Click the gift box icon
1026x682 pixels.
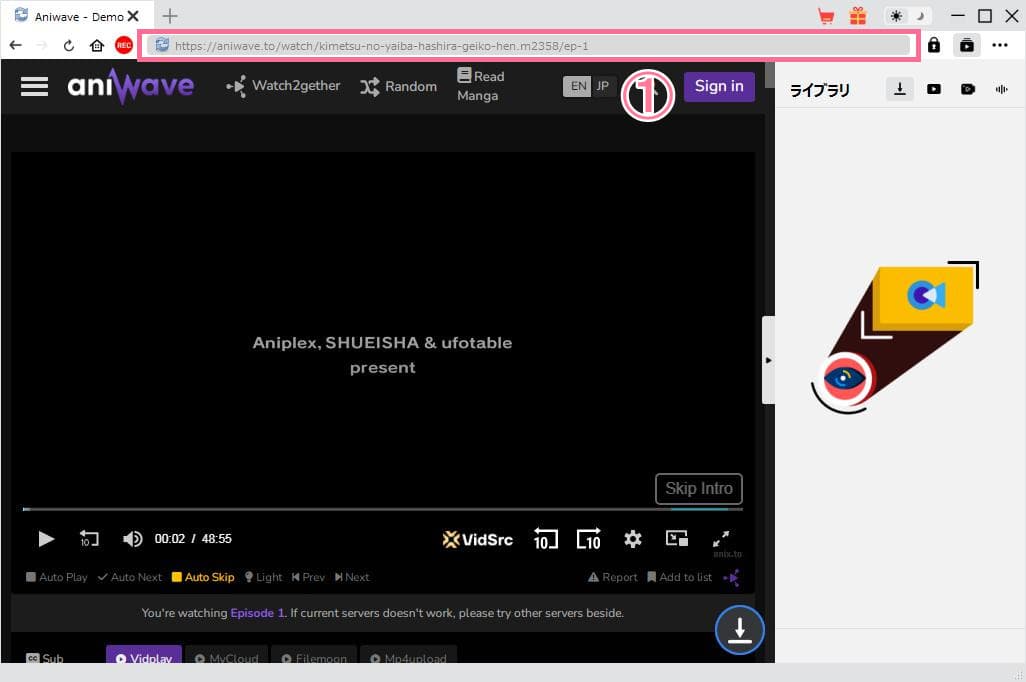tap(858, 16)
